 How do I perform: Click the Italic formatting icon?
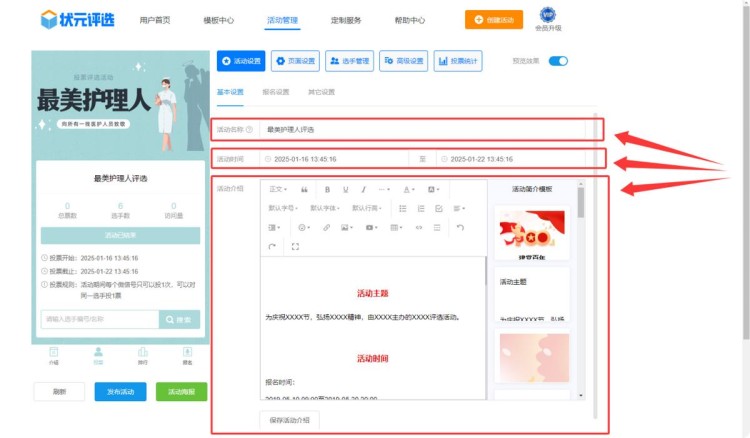tap(364, 189)
